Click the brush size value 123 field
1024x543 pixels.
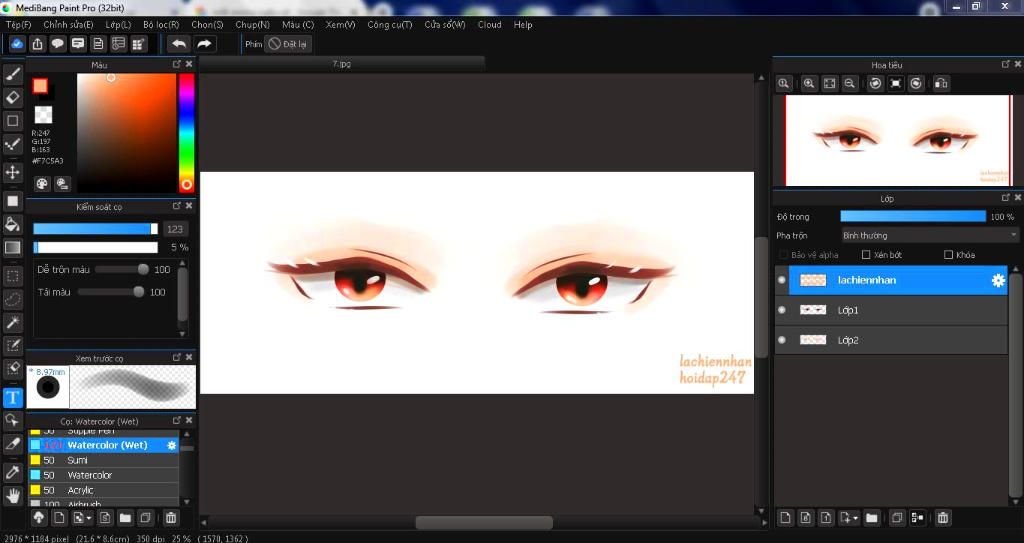(x=175, y=229)
